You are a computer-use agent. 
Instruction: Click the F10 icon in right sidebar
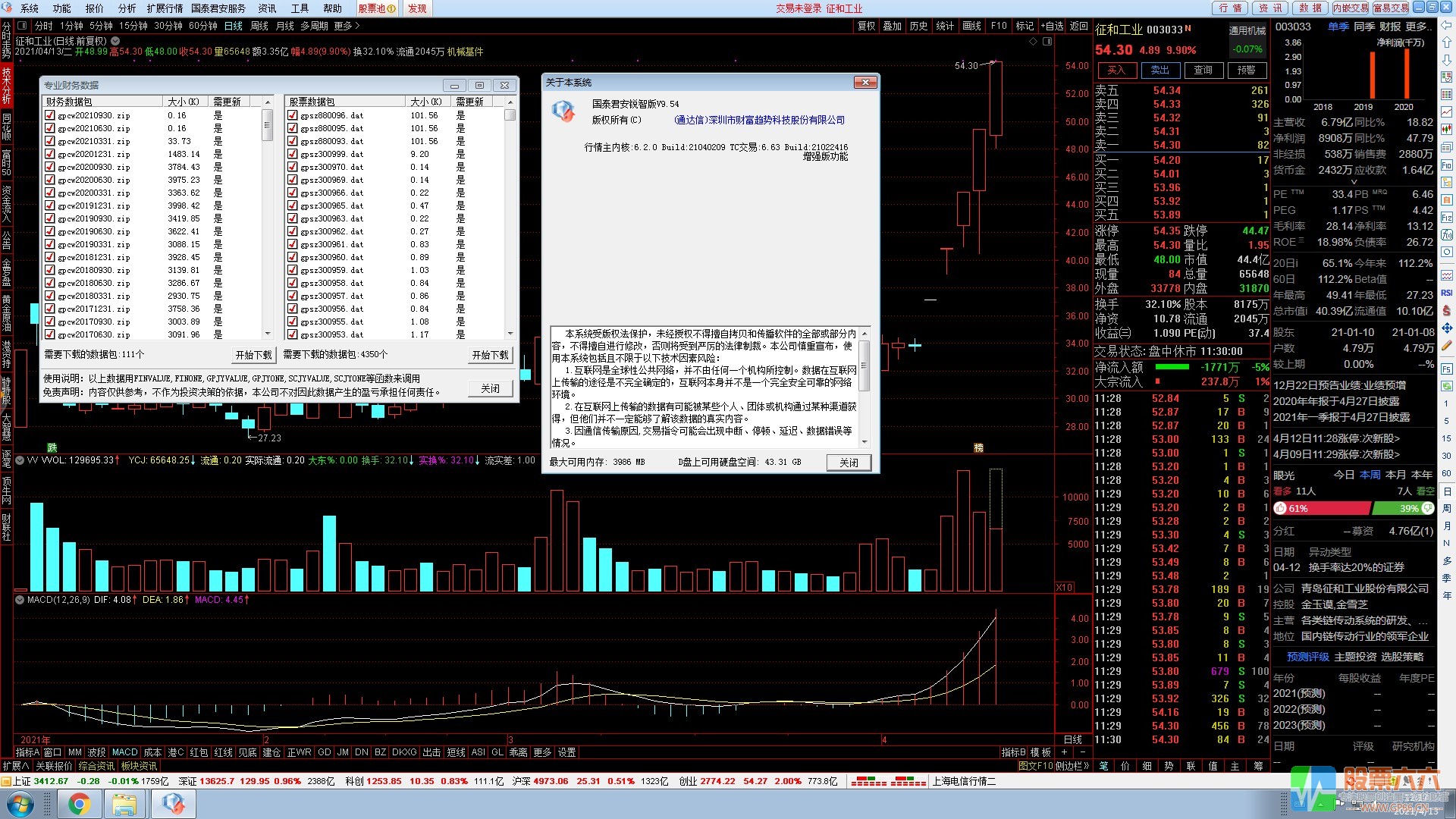(1447, 165)
